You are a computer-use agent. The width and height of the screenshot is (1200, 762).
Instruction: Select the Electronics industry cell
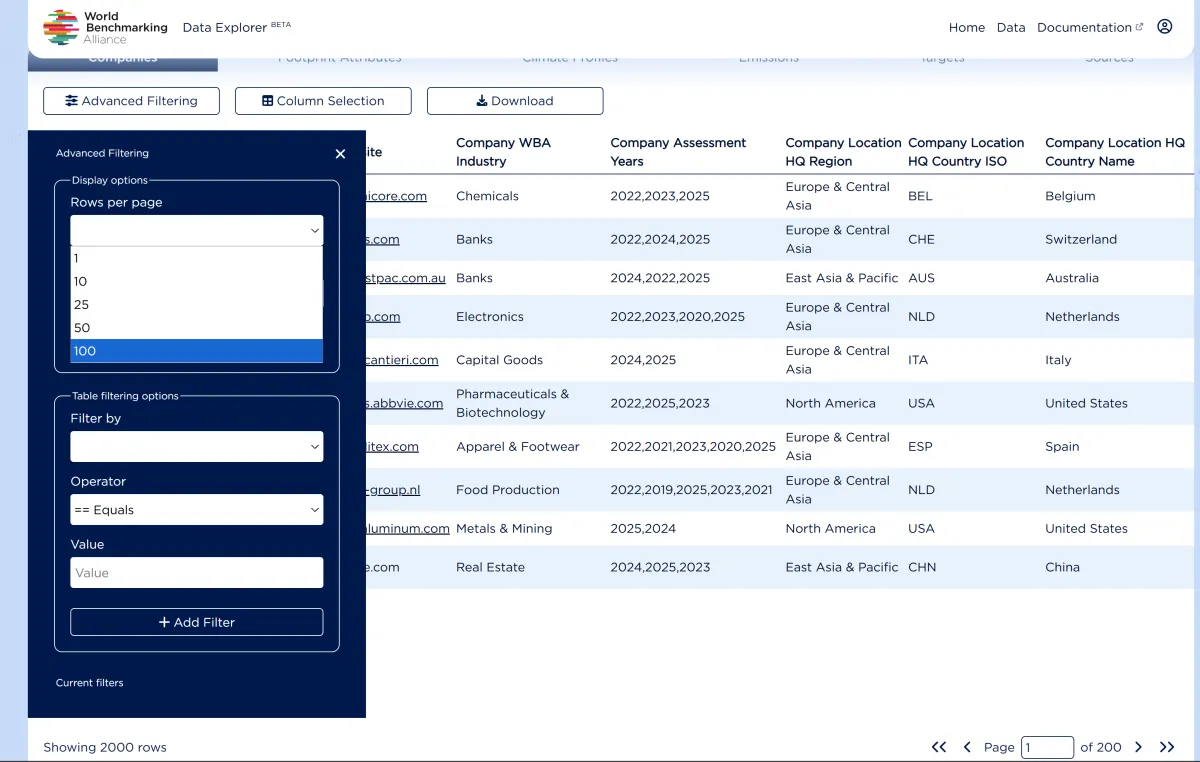click(490, 317)
